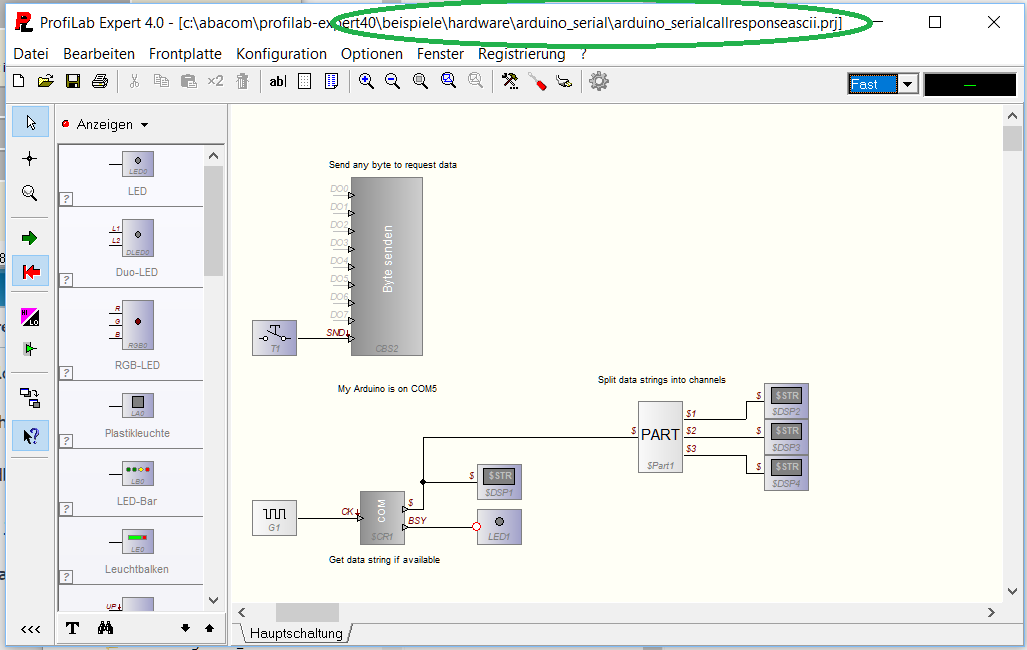Select the arrow pointer tool
The height and width of the screenshot is (650, 1027).
[30, 122]
